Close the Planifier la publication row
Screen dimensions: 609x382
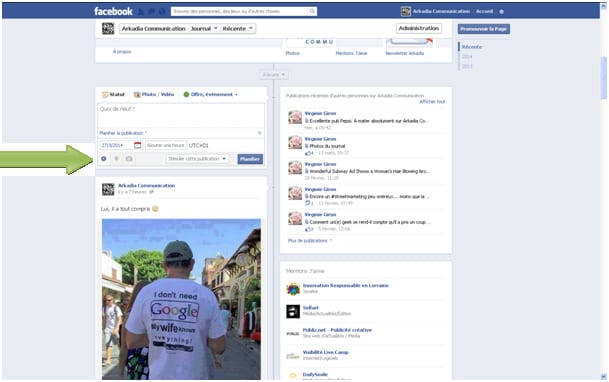259,133
